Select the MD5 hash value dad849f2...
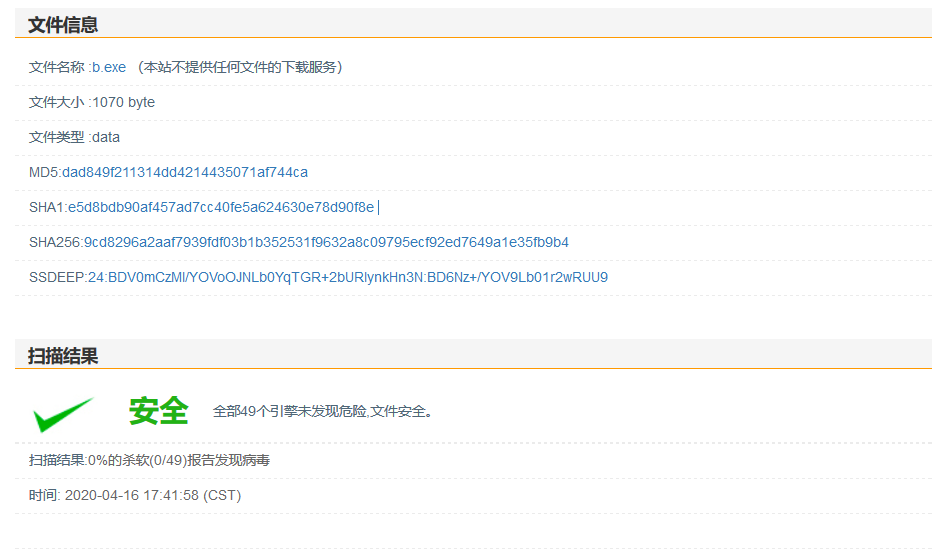 click(x=185, y=172)
